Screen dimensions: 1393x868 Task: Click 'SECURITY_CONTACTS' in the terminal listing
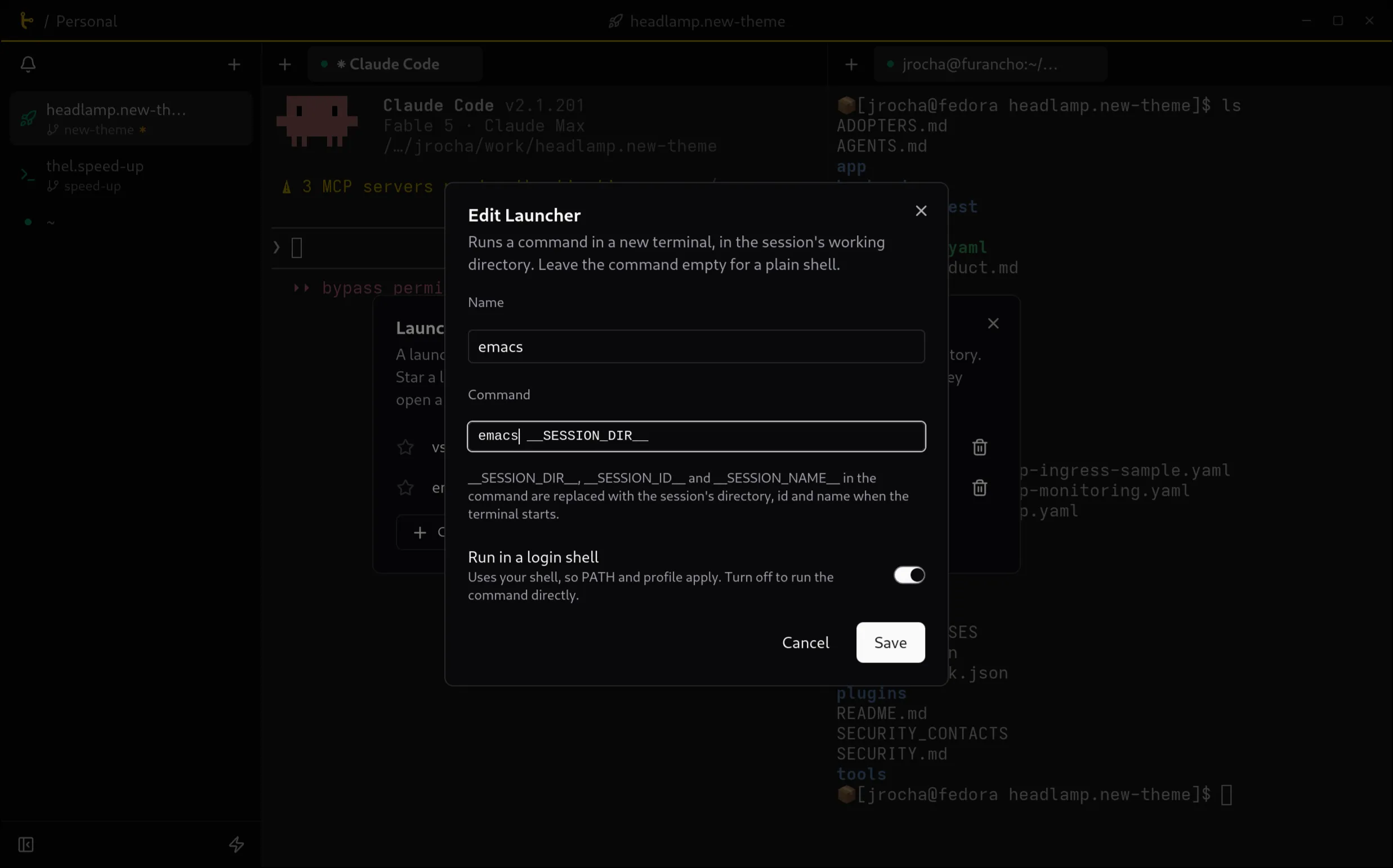[922, 733]
